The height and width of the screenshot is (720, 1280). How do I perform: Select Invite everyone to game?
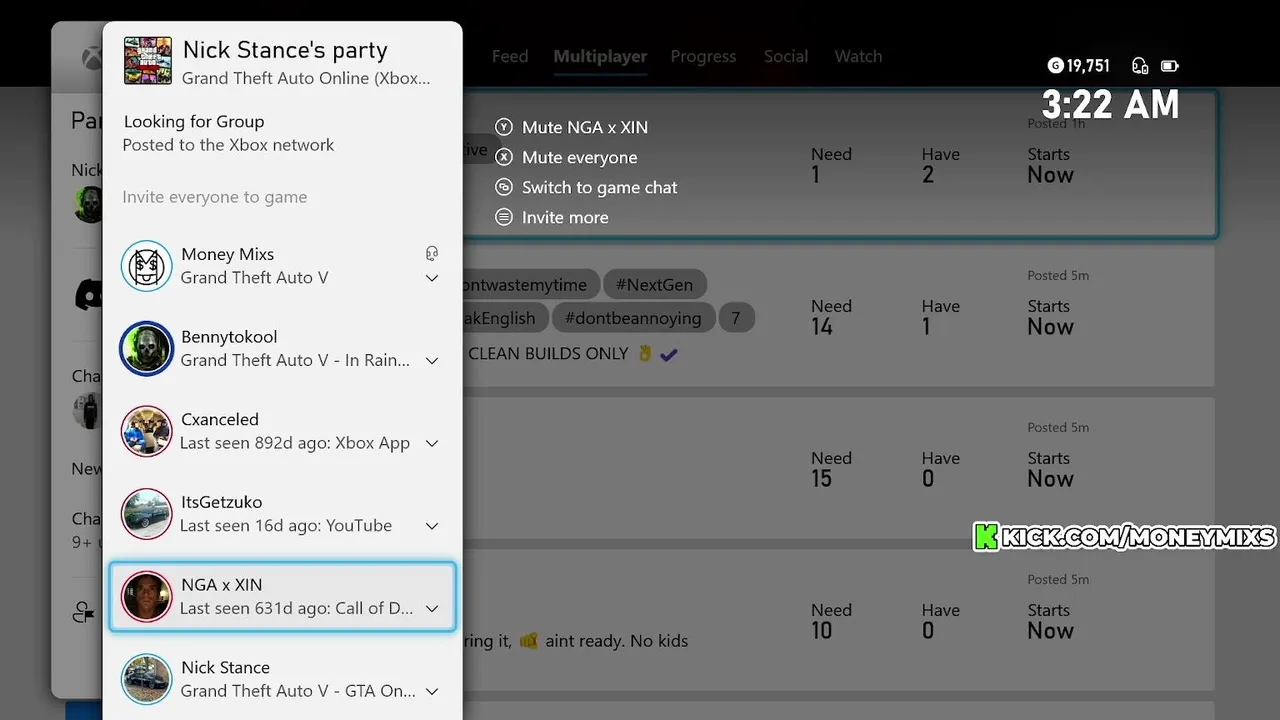click(x=215, y=197)
